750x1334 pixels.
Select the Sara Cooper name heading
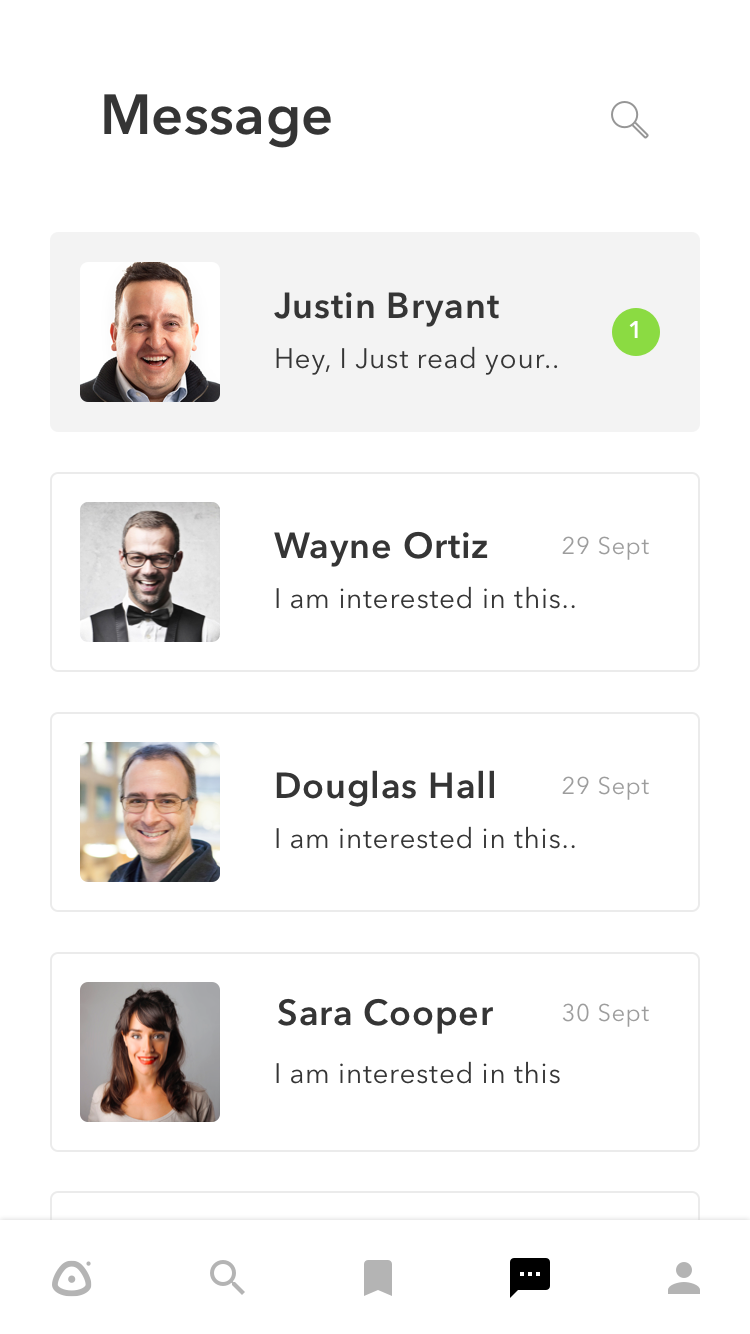coord(385,1014)
